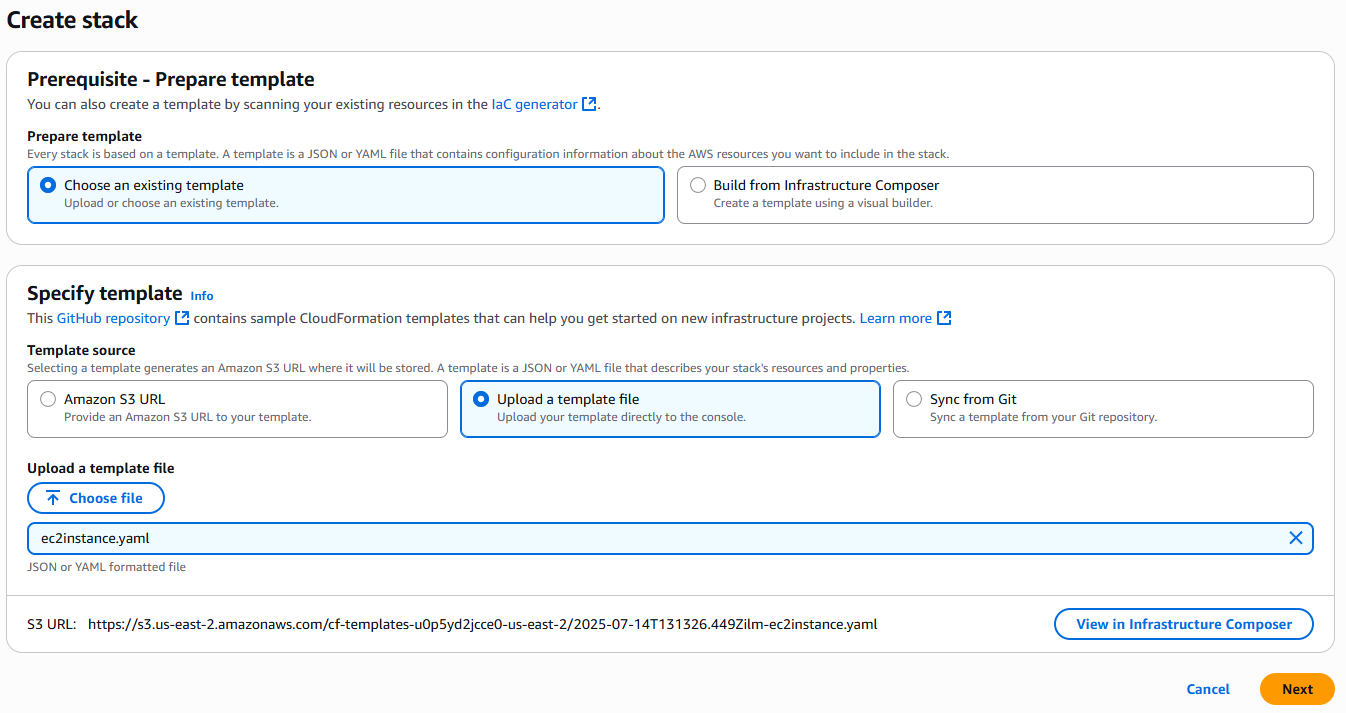Click external link icon after Learn more

click(944, 318)
